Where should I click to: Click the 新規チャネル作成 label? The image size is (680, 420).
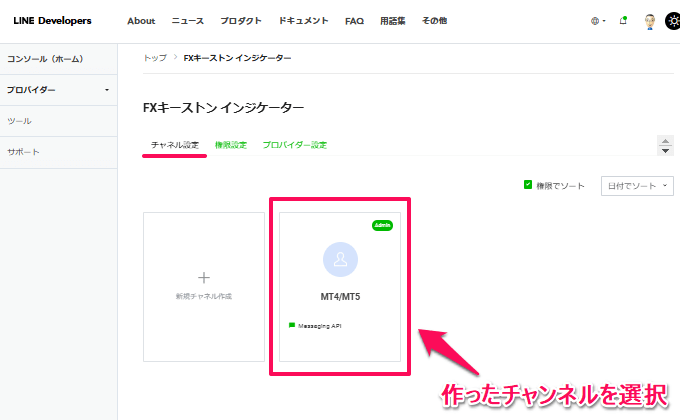(x=204, y=296)
